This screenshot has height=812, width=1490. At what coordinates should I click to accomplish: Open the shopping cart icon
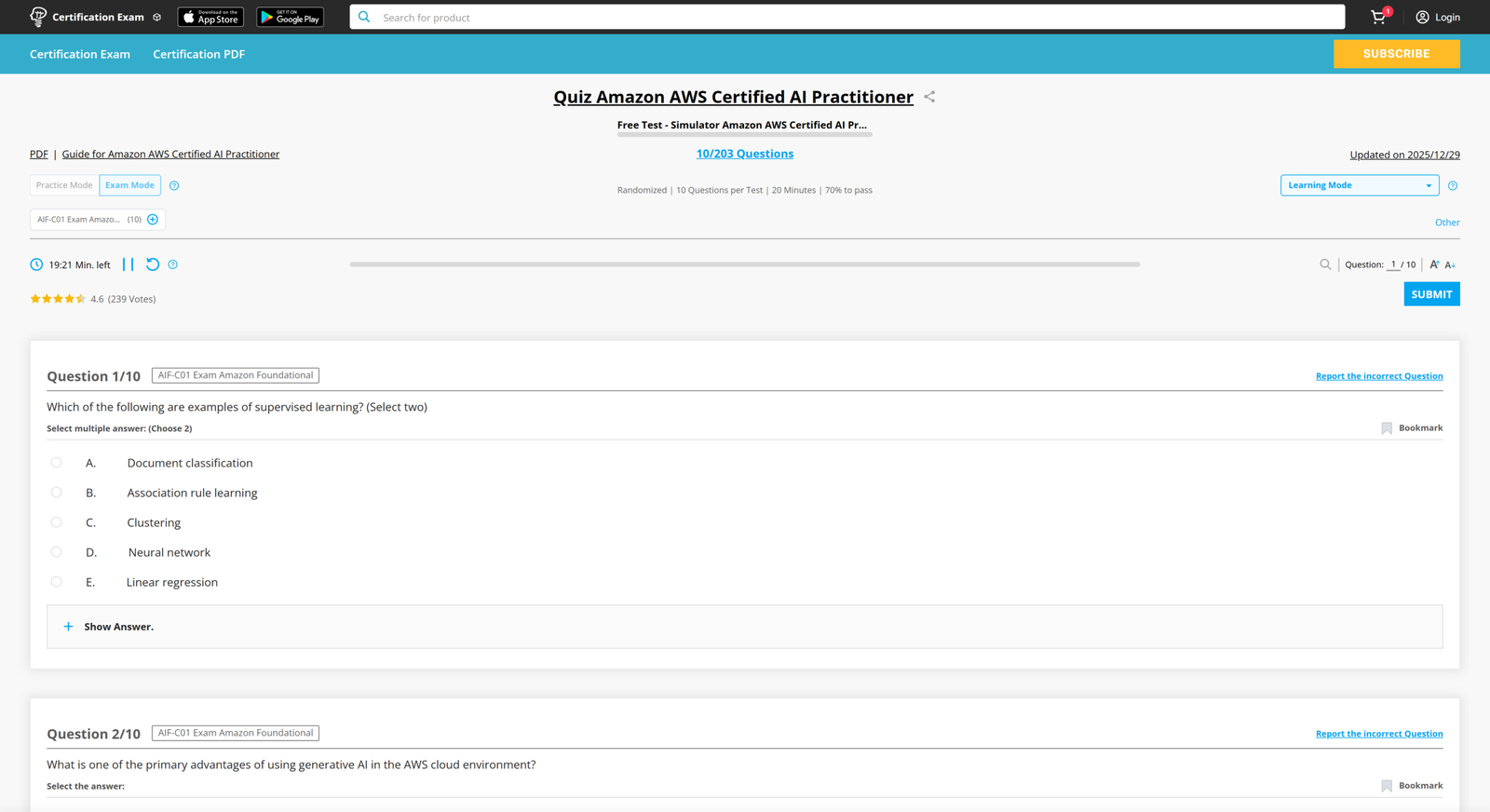tap(1378, 17)
